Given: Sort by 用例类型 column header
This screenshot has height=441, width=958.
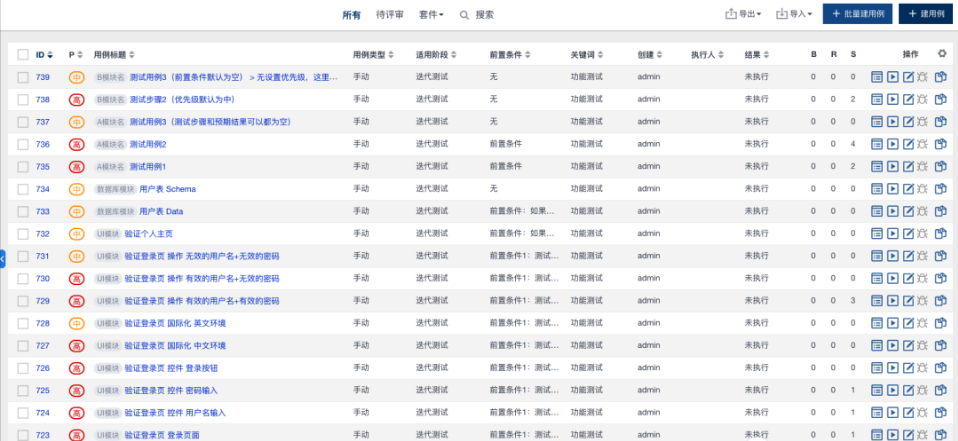Looking at the screenshot, I should point(373,54).
